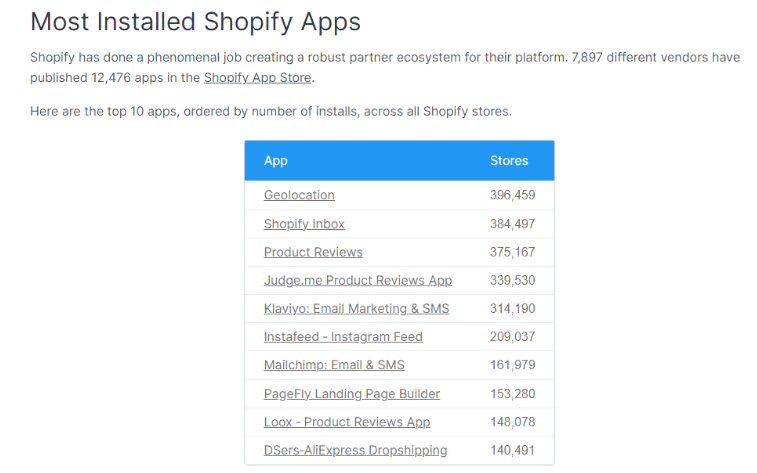The height and width of the screenshot is (473, 757).
Task: Select the 209,037 stores value
Action: [x=512, y=337]
